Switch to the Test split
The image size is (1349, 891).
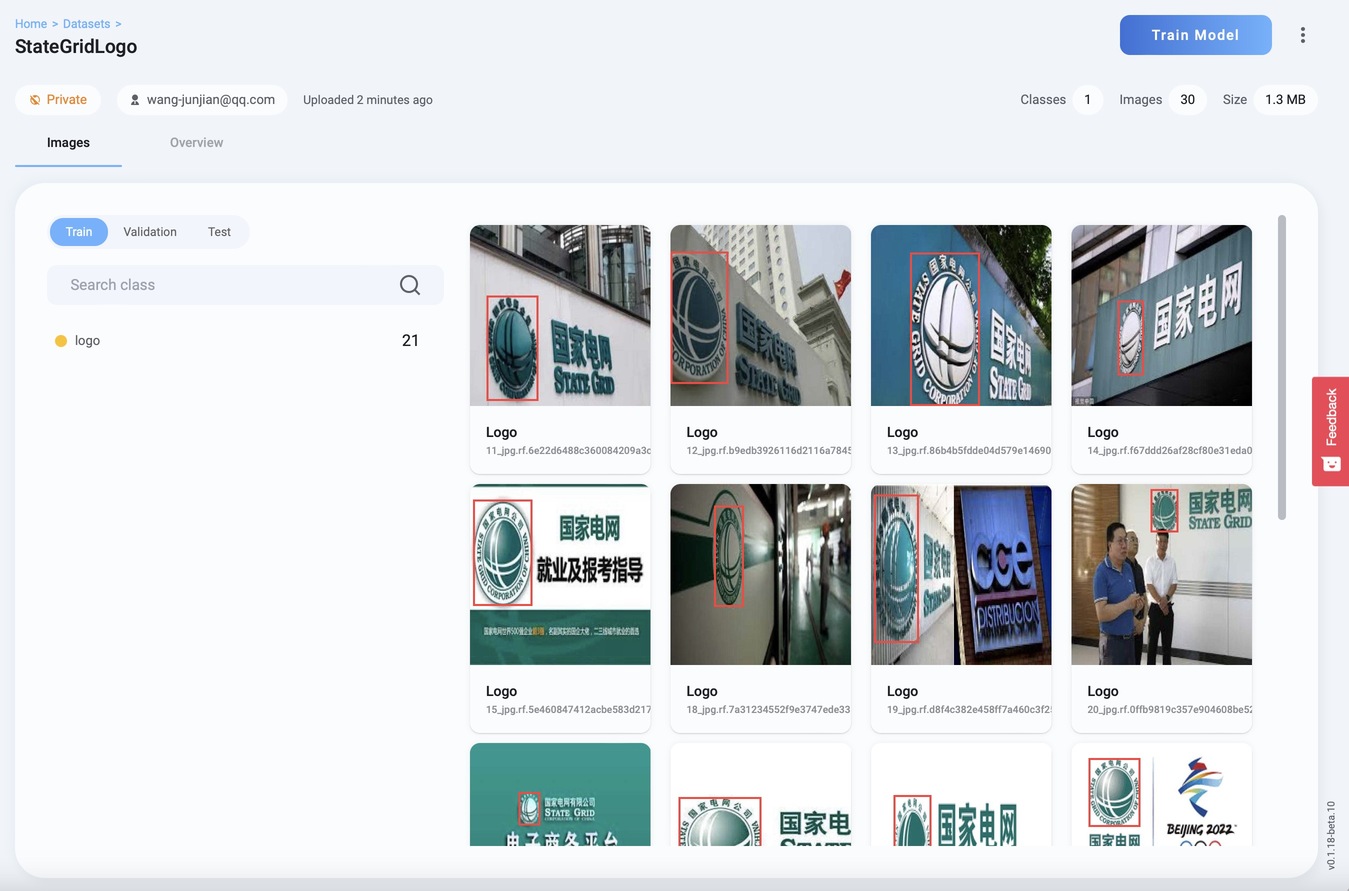click(219, 232)
